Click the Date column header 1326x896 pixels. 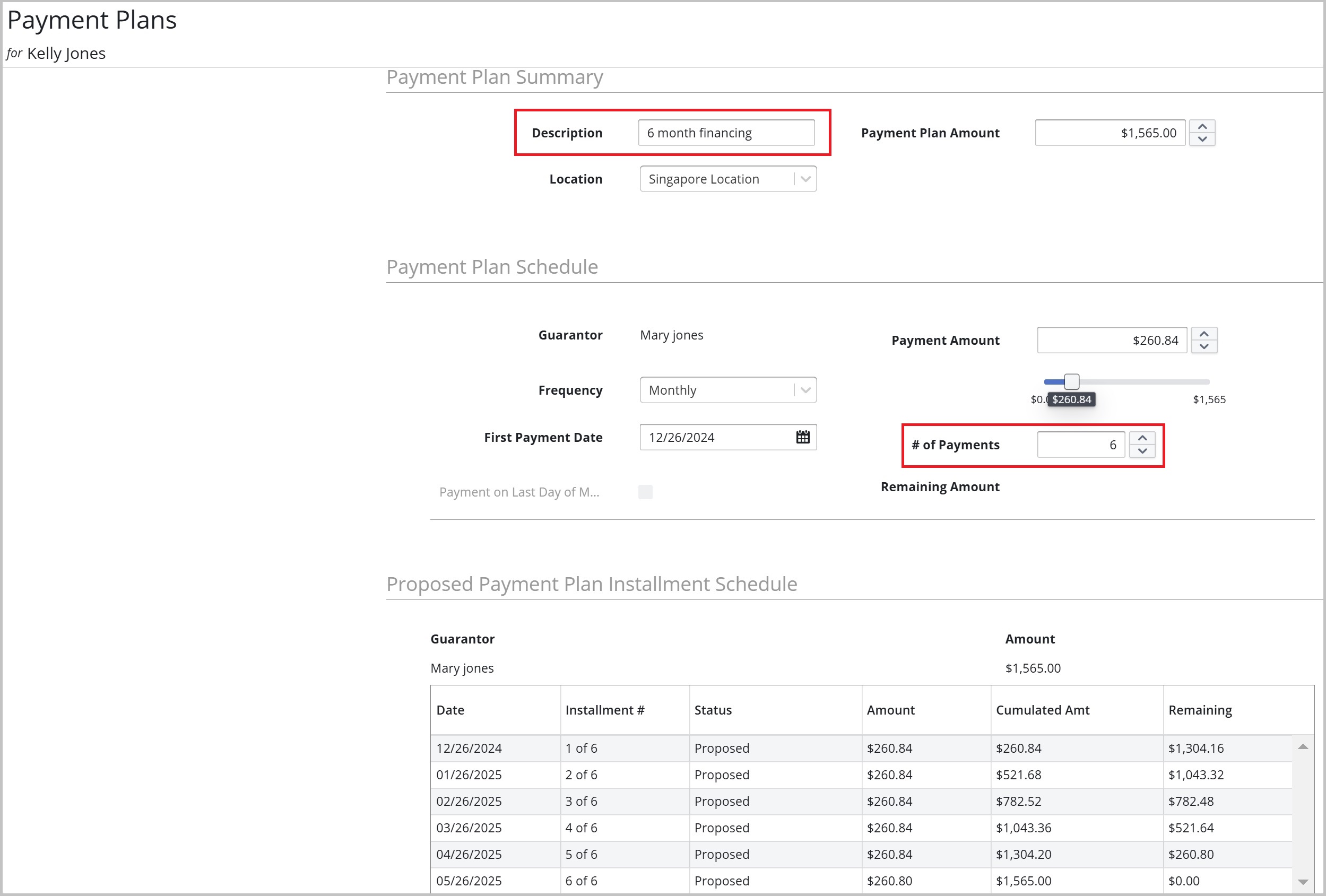[x=496, y=710]
